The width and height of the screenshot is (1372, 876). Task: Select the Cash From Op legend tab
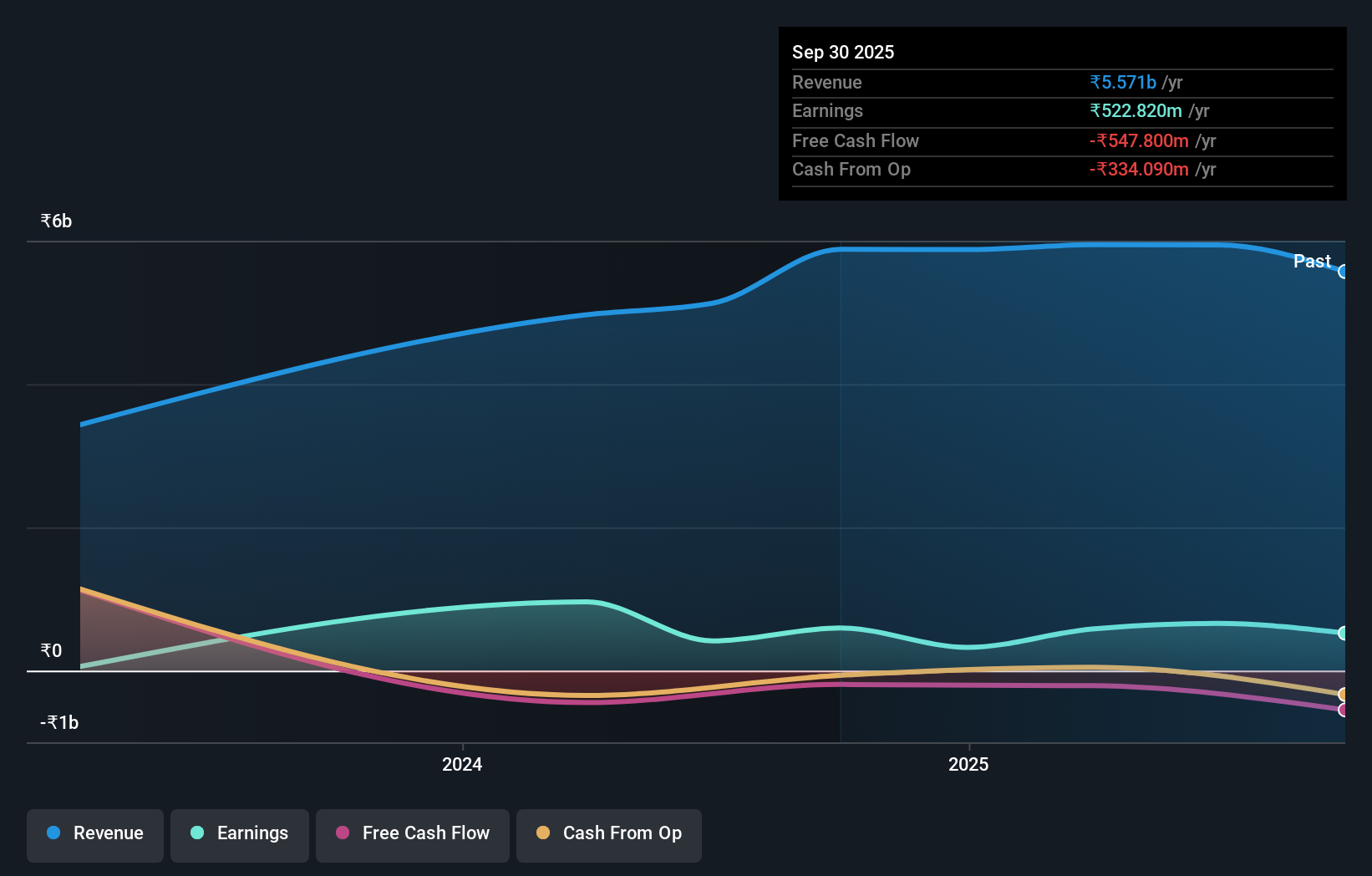pyautogui.click(x=608, y=833)
